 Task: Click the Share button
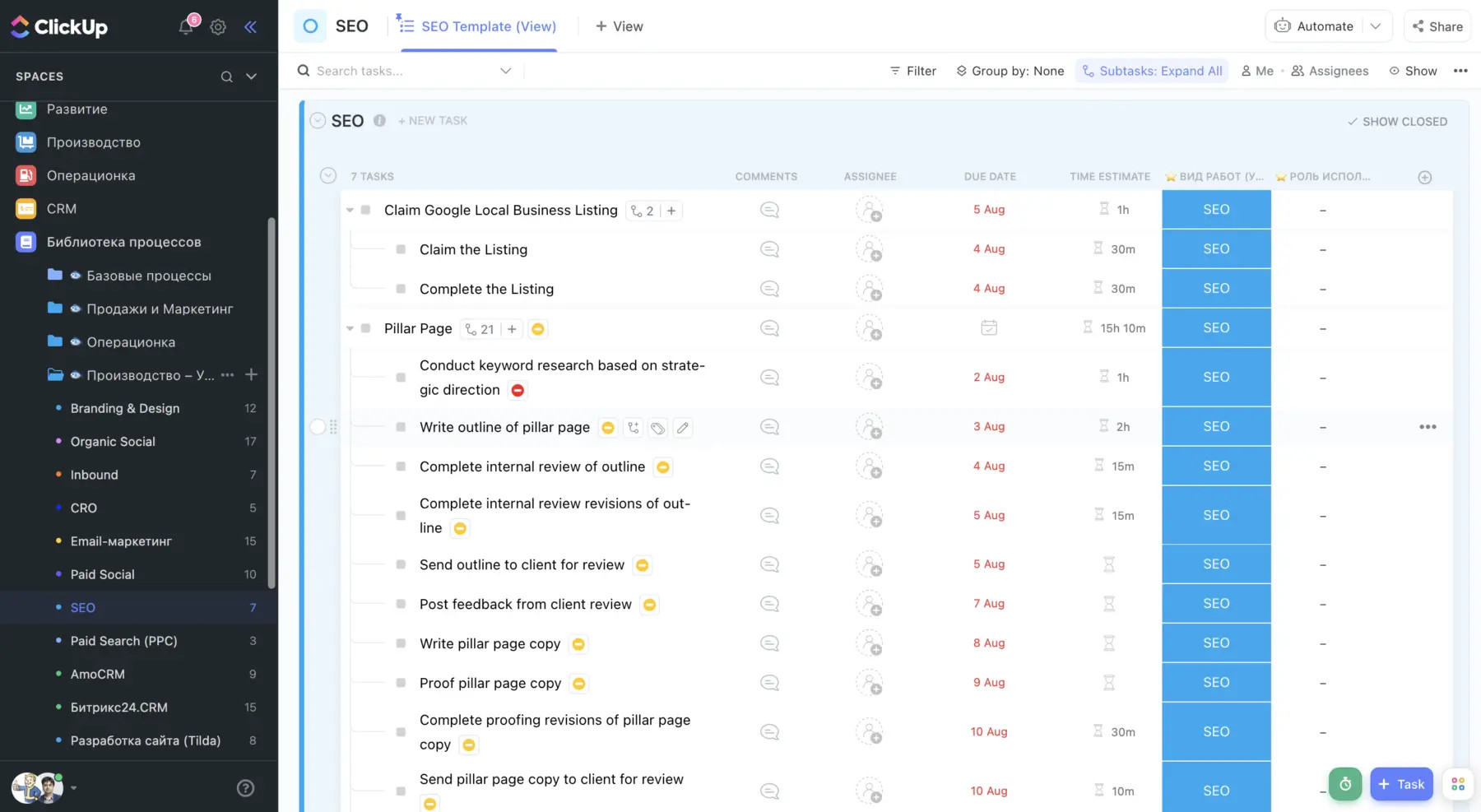[x=1437, y=26]
